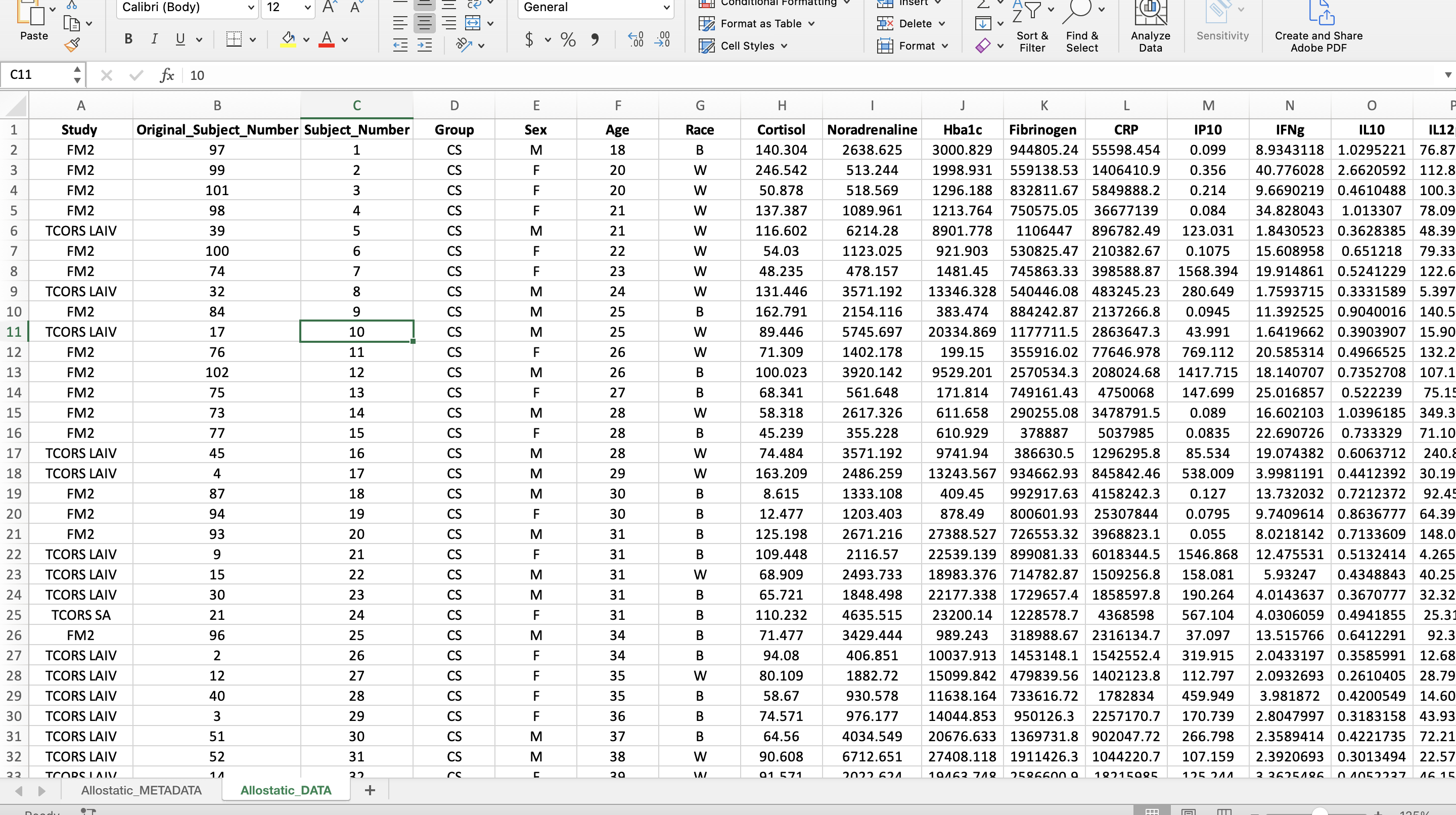The width and height of the screenshot is (1456, 815).
Task: Click the Format Painter brush icon
Action: tap(72, 44)
